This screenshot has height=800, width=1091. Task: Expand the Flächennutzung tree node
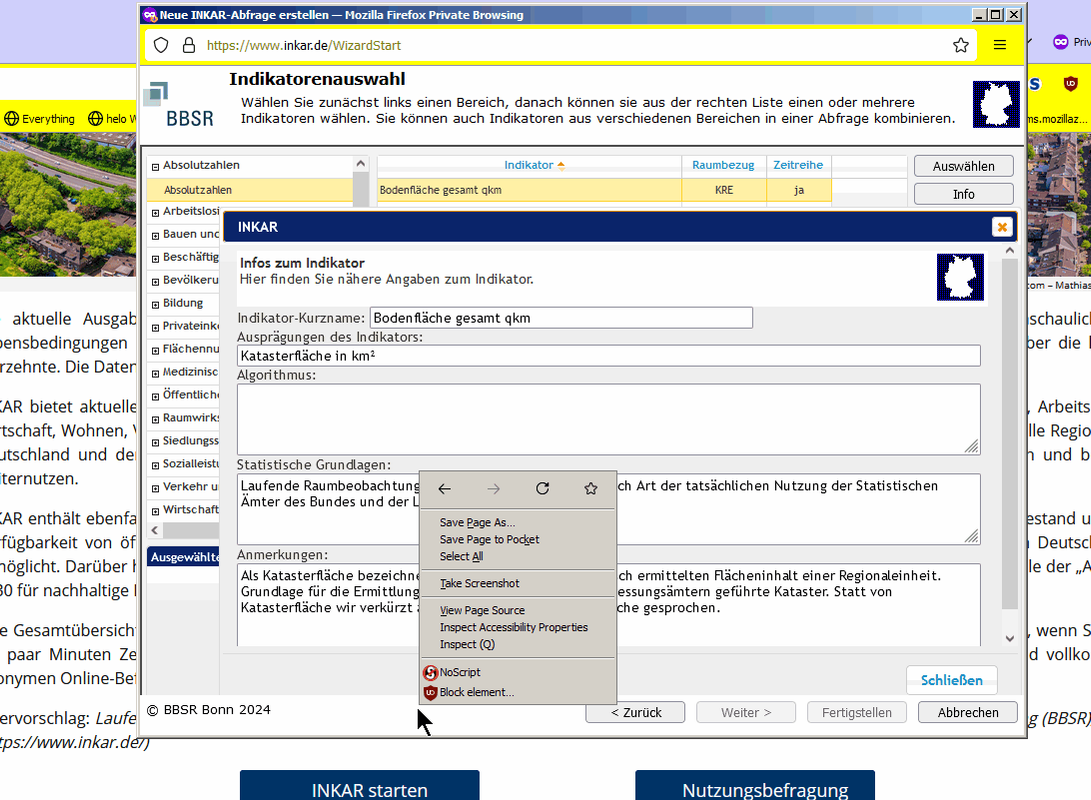(155, 351)
